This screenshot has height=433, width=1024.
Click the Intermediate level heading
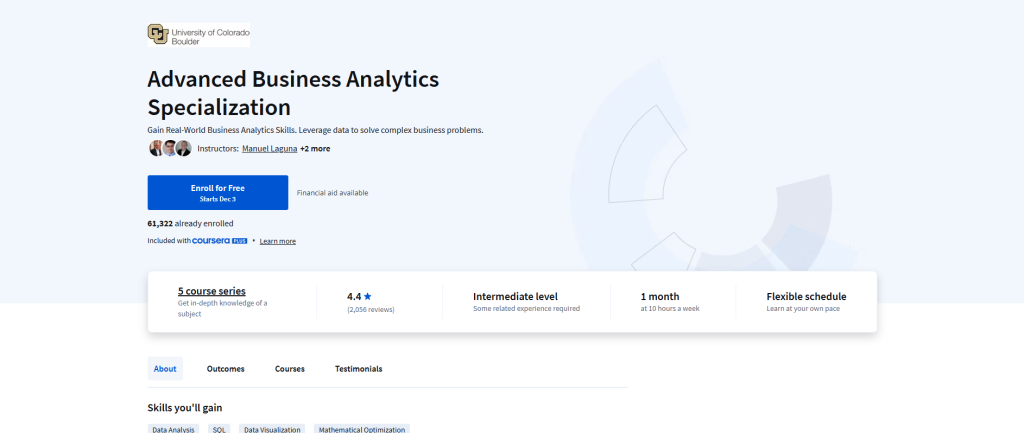pyautogui.click(x=515, y=297)
